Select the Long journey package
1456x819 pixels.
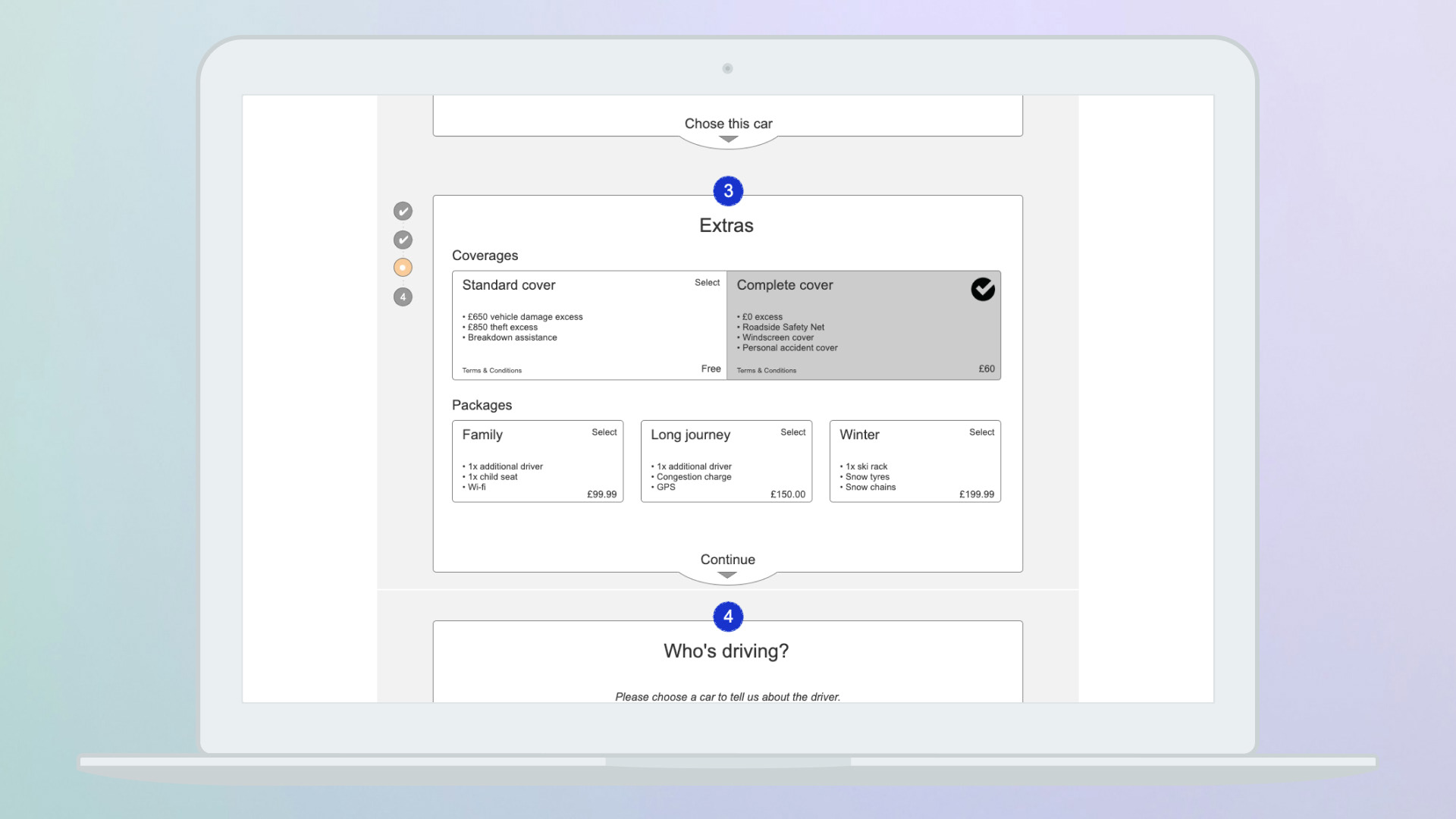[792, 432]
